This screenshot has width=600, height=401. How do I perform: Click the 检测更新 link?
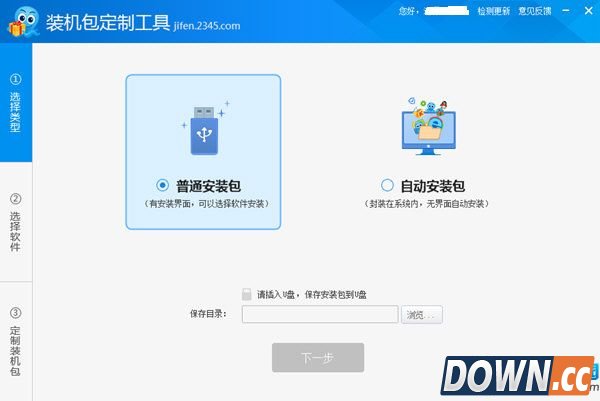coord(493,11)
